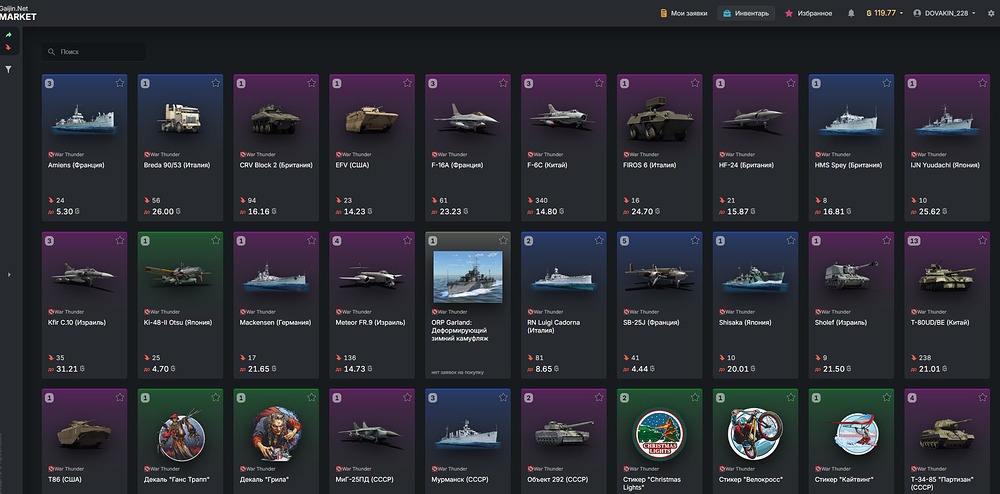Open the Breda 90/53 truck thumbnail

[180, 119]
